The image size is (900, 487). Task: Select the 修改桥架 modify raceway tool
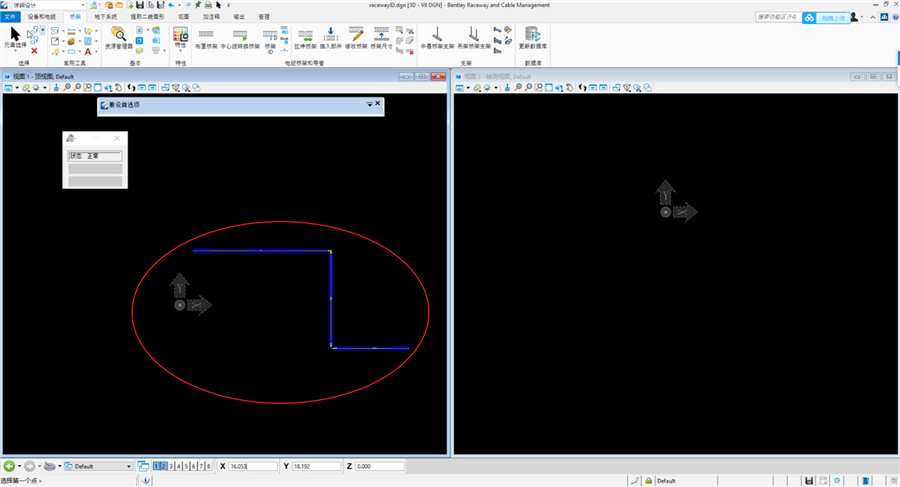(355, 38)
